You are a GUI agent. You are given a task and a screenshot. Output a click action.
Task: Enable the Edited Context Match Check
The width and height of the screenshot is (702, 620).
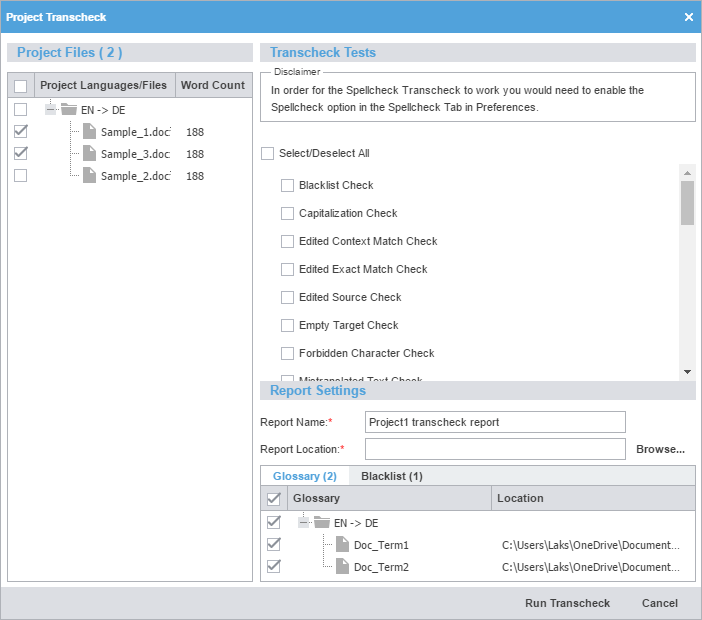(x=287, y=241)
